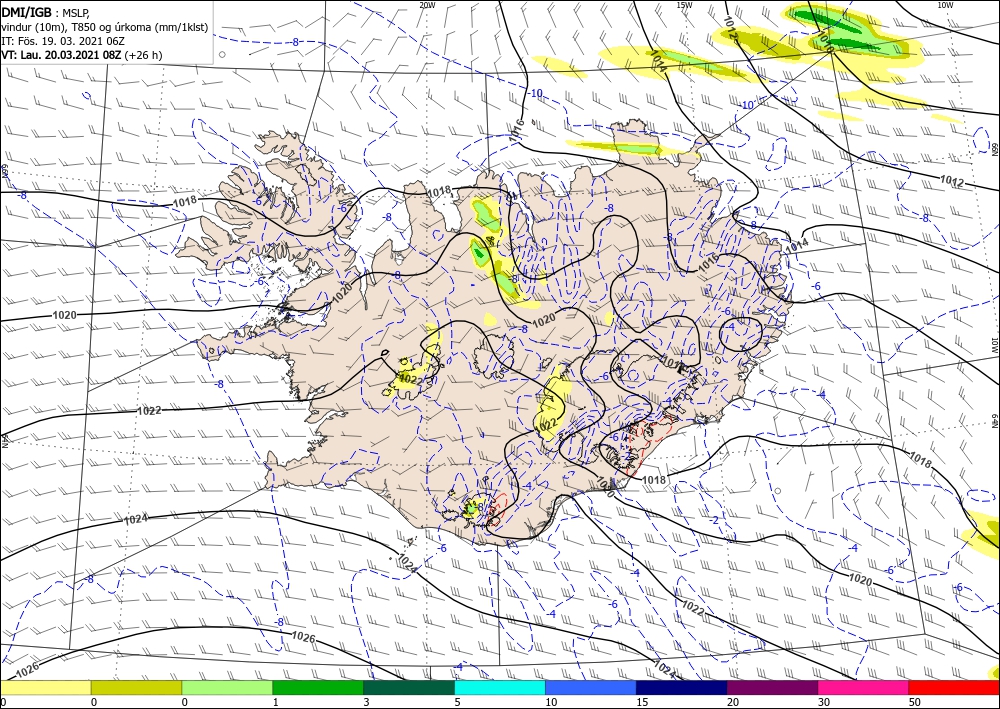Click legend scale value '3'
1000x709 pixels.
[366, 702]
